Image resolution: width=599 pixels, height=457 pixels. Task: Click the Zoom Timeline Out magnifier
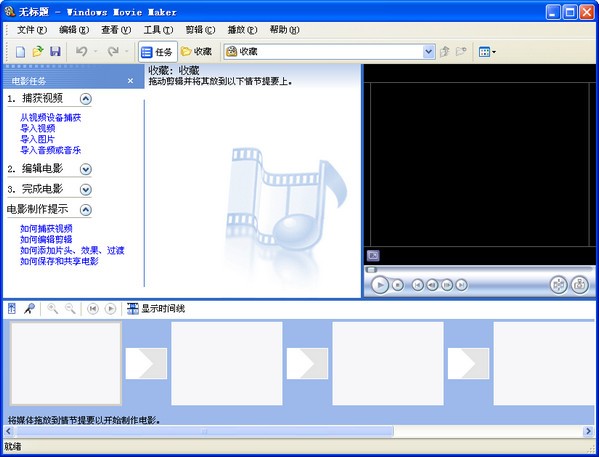(70, 309)
